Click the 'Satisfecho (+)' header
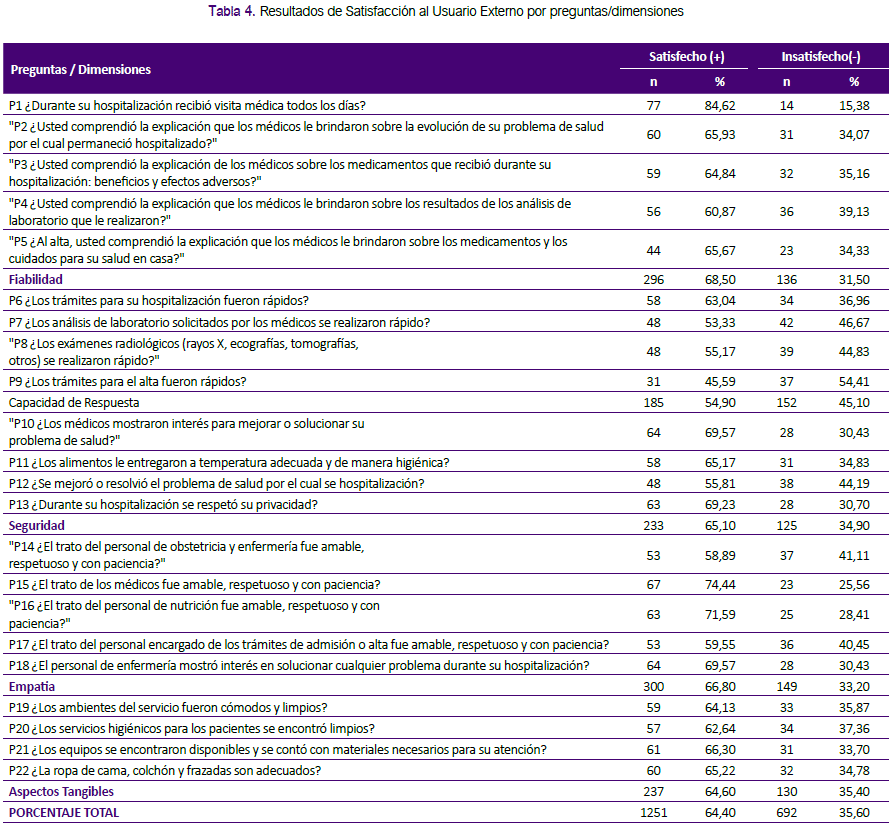 point(686,56)
